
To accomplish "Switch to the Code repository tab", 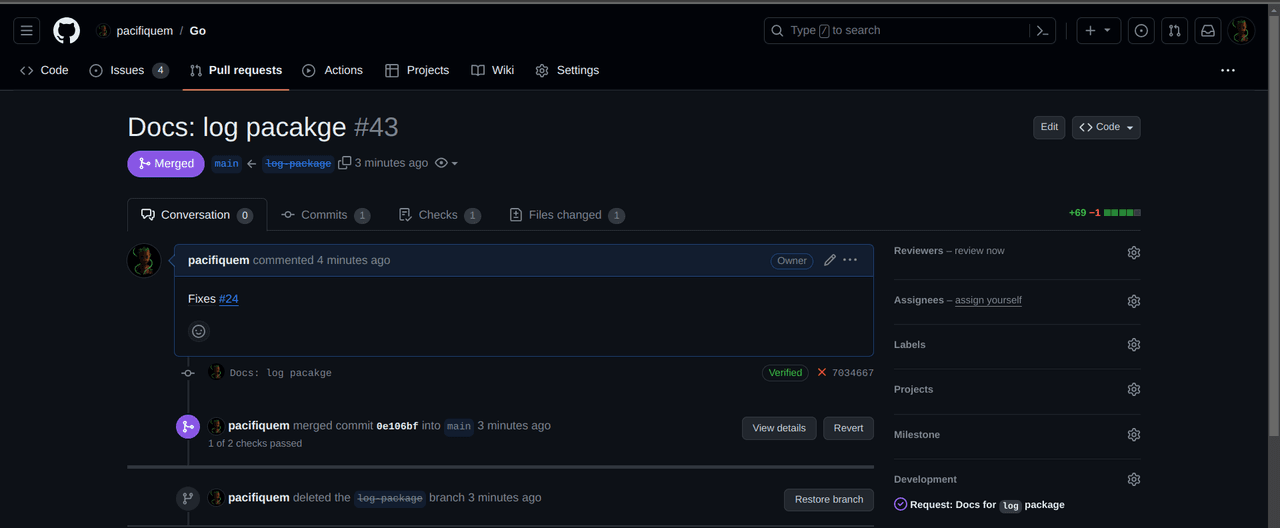I will [44, 71].
